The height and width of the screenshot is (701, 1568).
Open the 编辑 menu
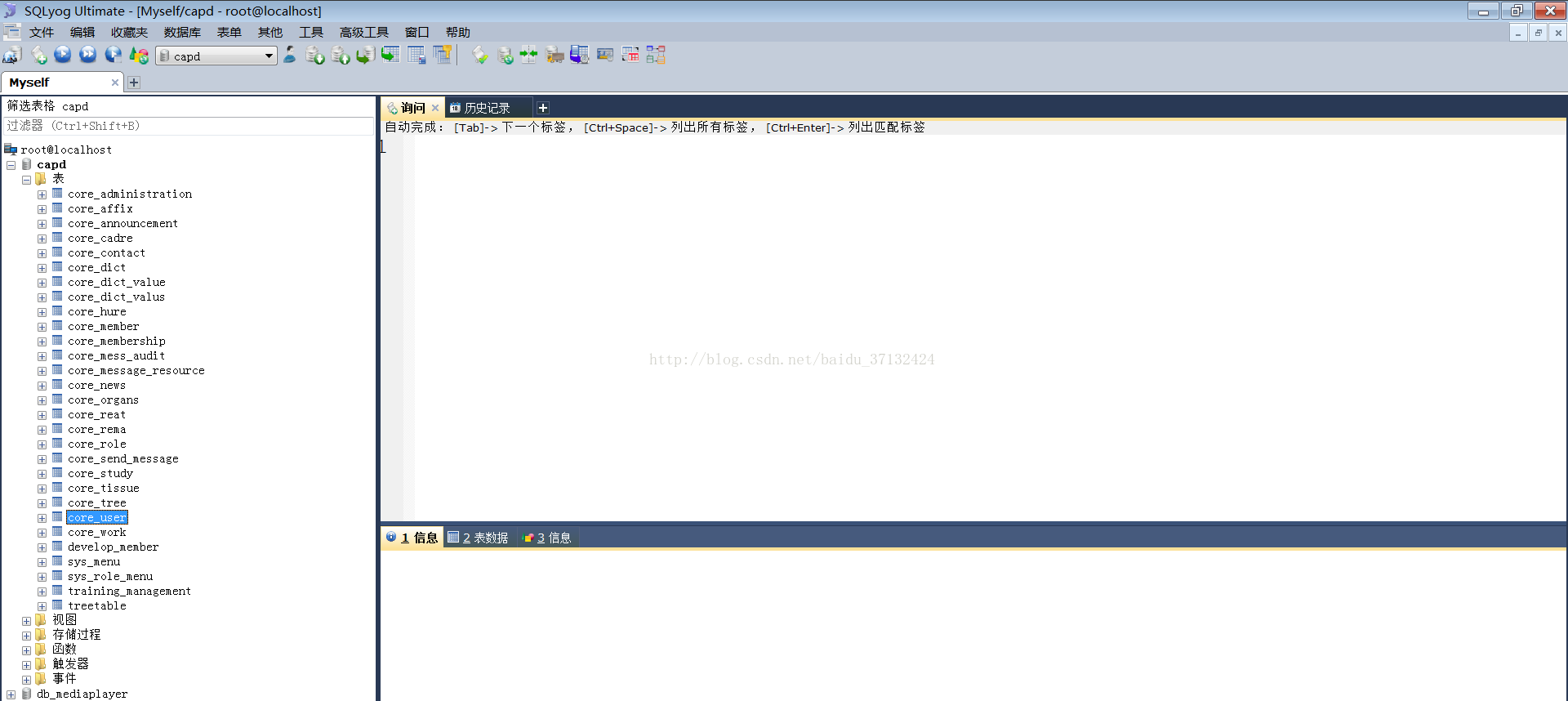pyautogui.click(x=82, y=33)
